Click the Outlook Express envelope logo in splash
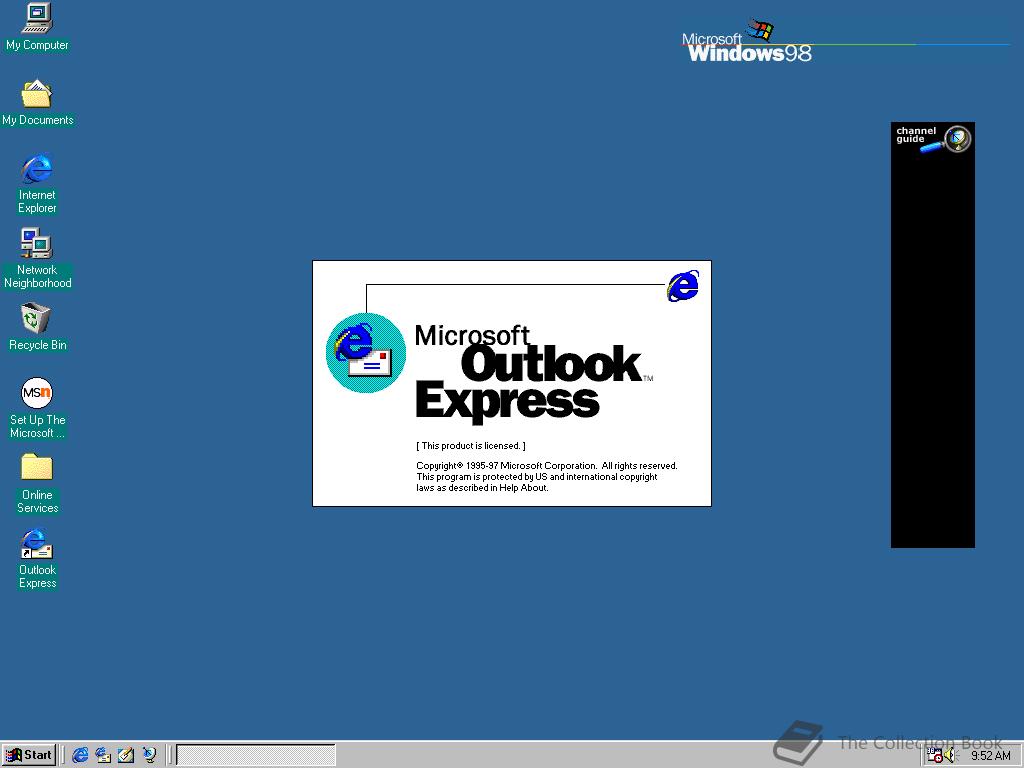The height and width of the screenshot is (768, 1024). click(366, 353)
